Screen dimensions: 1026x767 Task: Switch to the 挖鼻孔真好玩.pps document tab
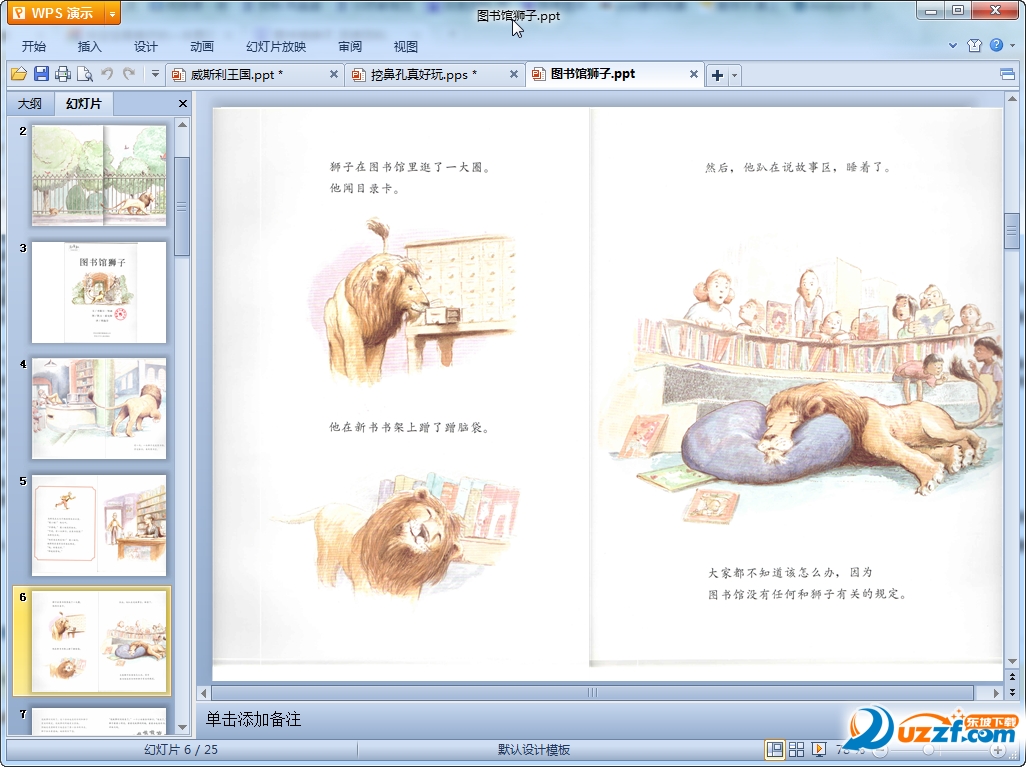pyautogui.click(x=425, y=75)
